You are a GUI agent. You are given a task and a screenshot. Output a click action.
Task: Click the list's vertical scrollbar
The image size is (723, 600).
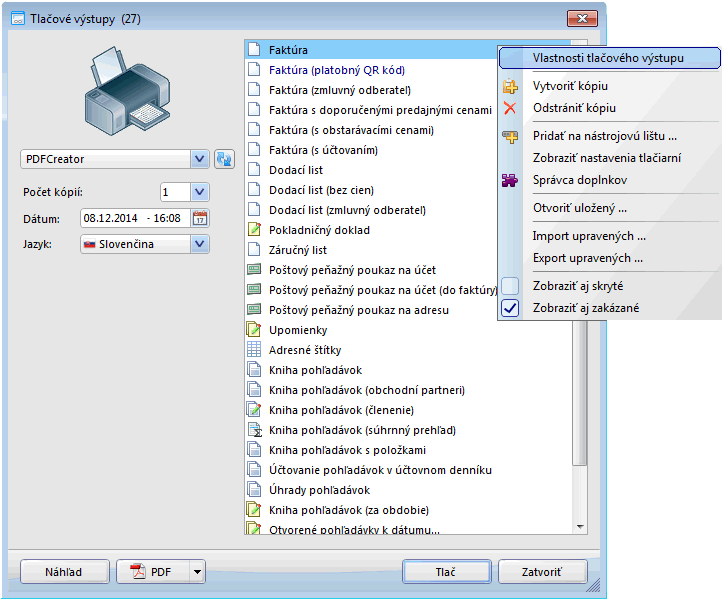pos(579,300)
